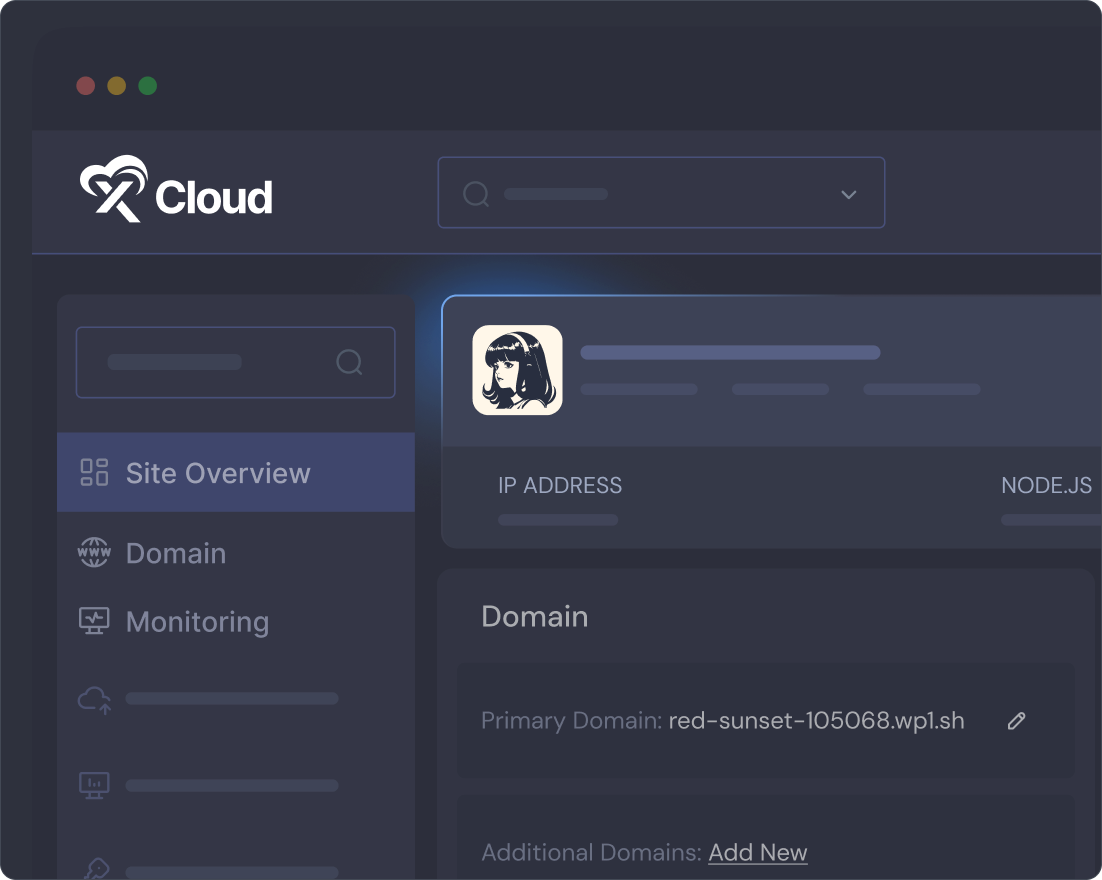Click the NODE.JS label
This screenshot has width=1102, height=880.
(x=1046, y=486)
